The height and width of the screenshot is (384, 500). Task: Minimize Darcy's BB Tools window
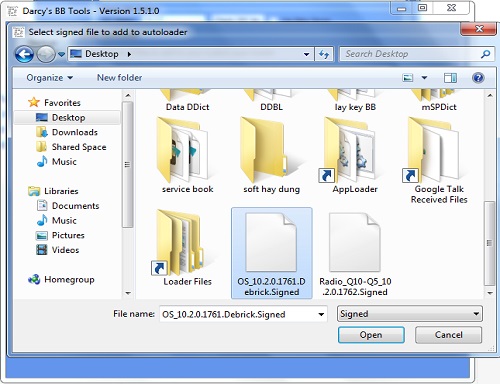[x=402, y=8]
